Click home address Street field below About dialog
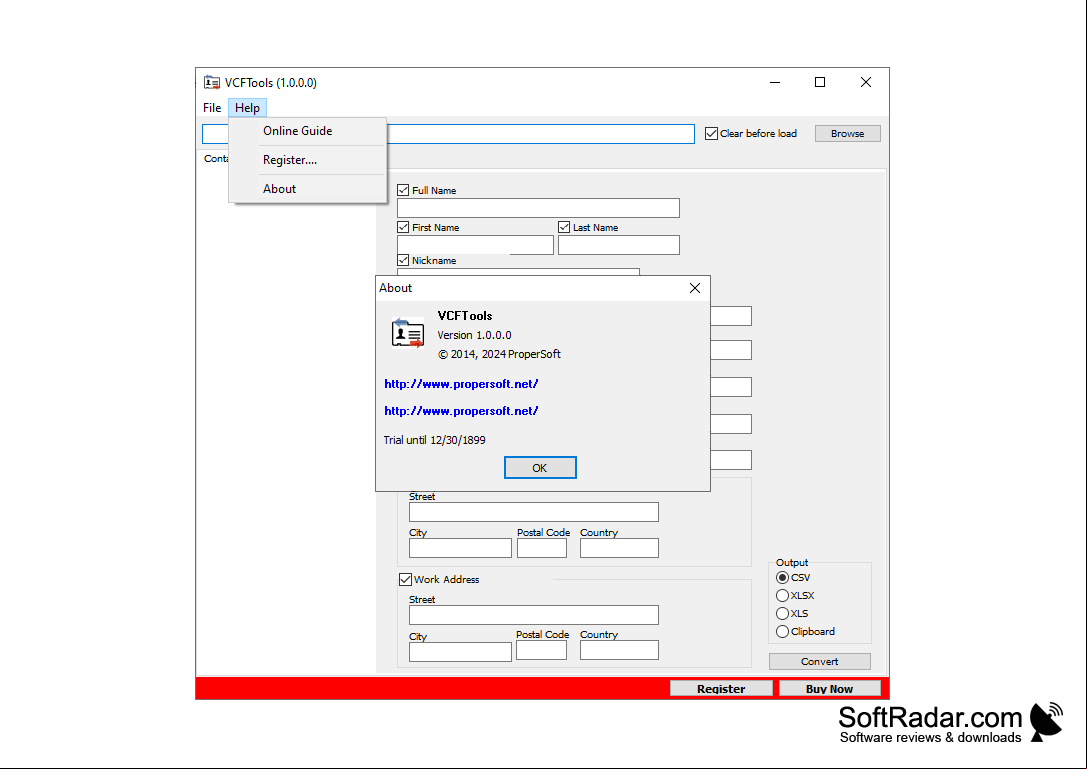1087x769 pixels. coord(534,512)
